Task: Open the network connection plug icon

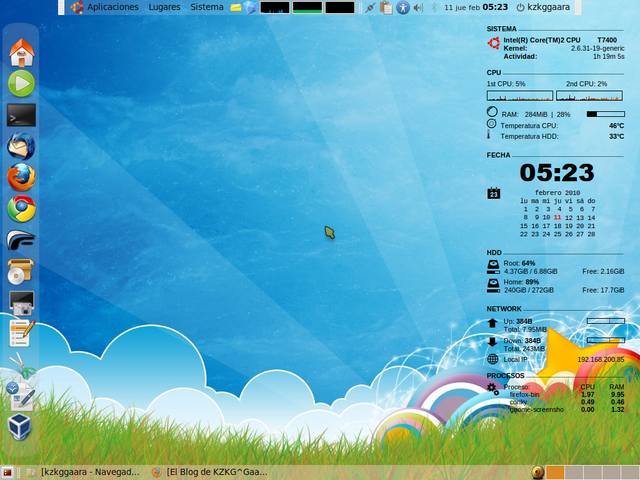Action: 371,7
